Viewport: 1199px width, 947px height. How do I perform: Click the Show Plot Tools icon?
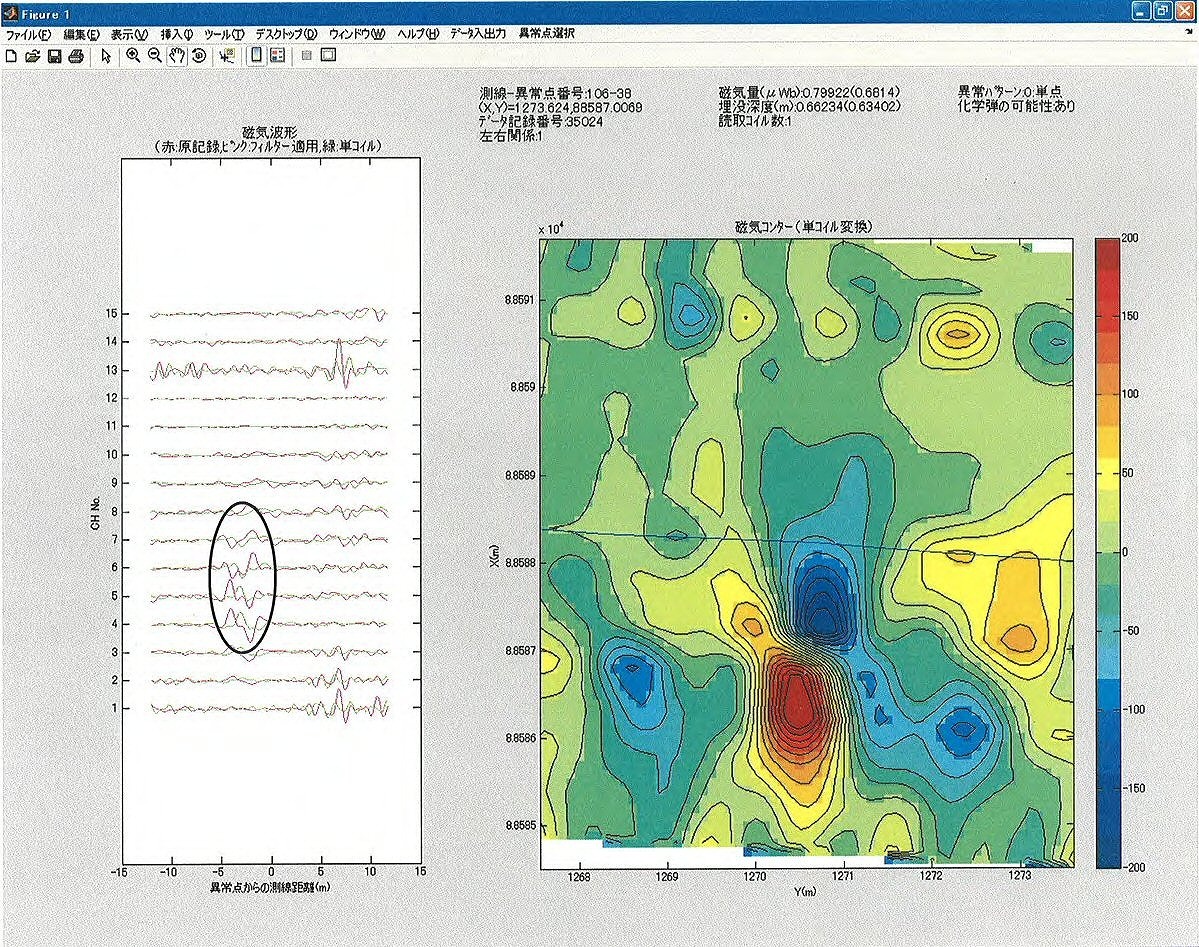(x=327, y=56)
